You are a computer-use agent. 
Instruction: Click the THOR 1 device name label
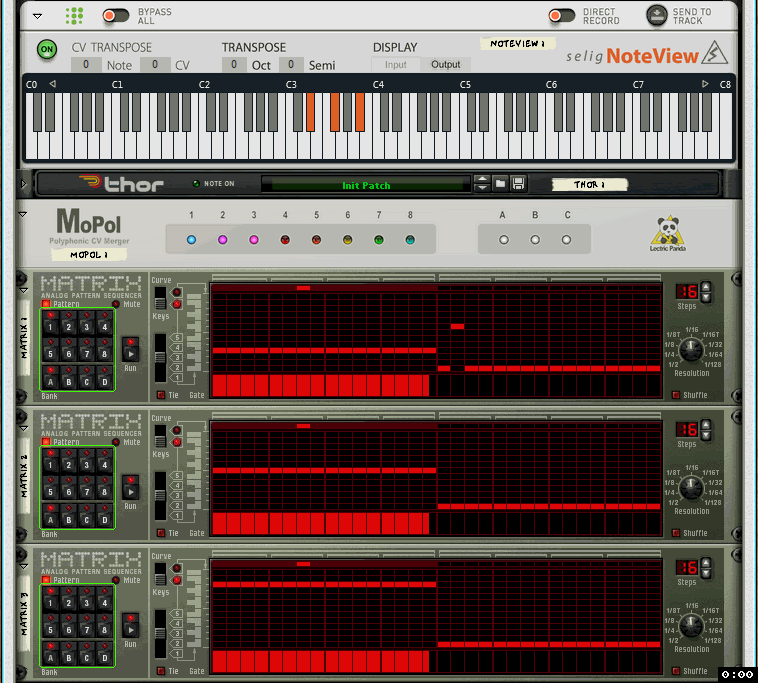coord(590,185)
